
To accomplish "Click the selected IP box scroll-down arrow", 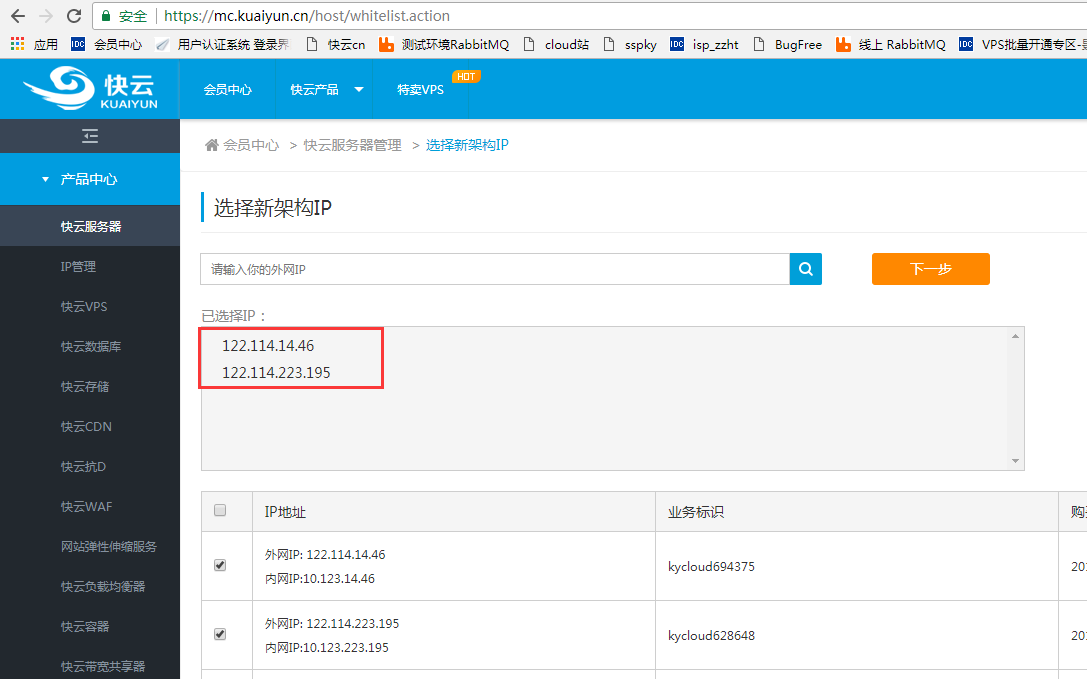I will pos(1016,461).
